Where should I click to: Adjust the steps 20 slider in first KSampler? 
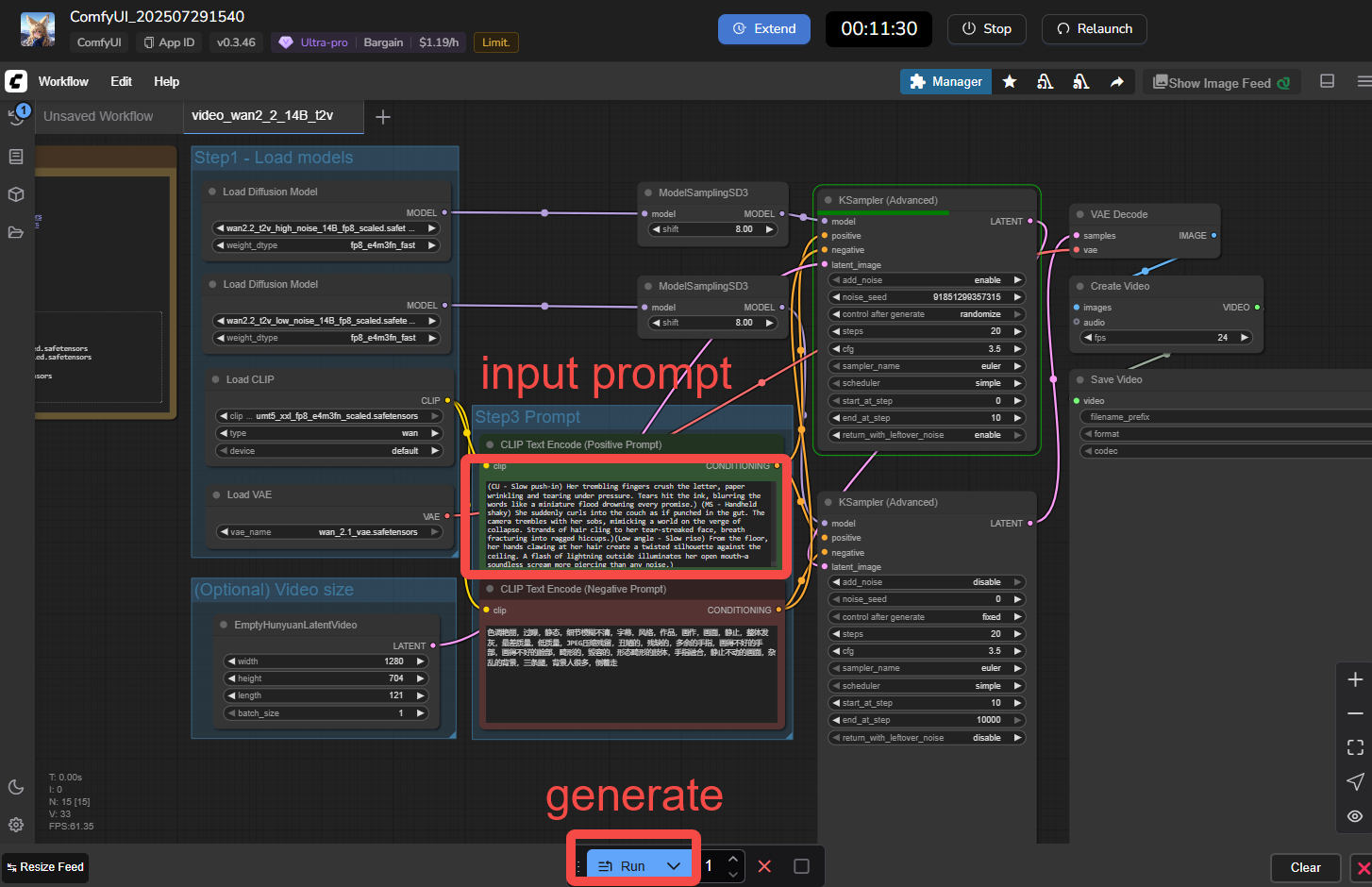point(927,331)
